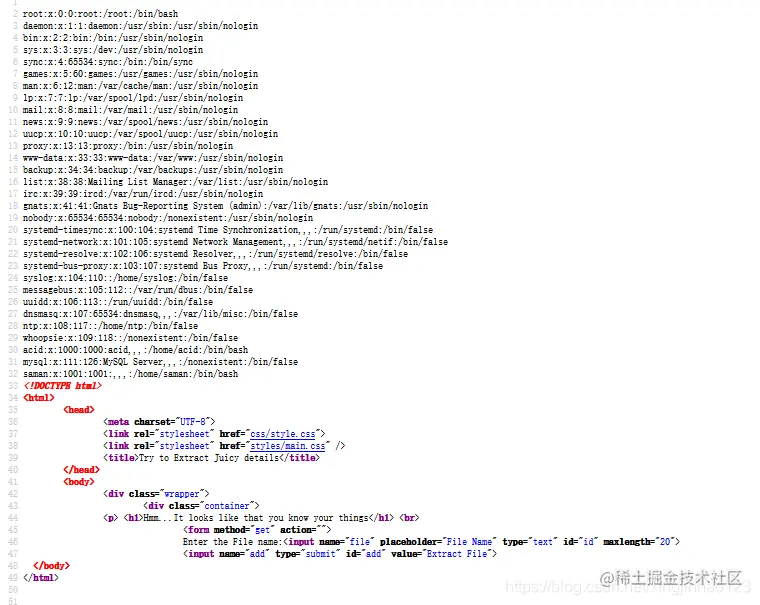The image size is (760, 605).
Task: Select the root:x:0:0 passwd line
Action: pyautogui.click(x=100, y=14)
